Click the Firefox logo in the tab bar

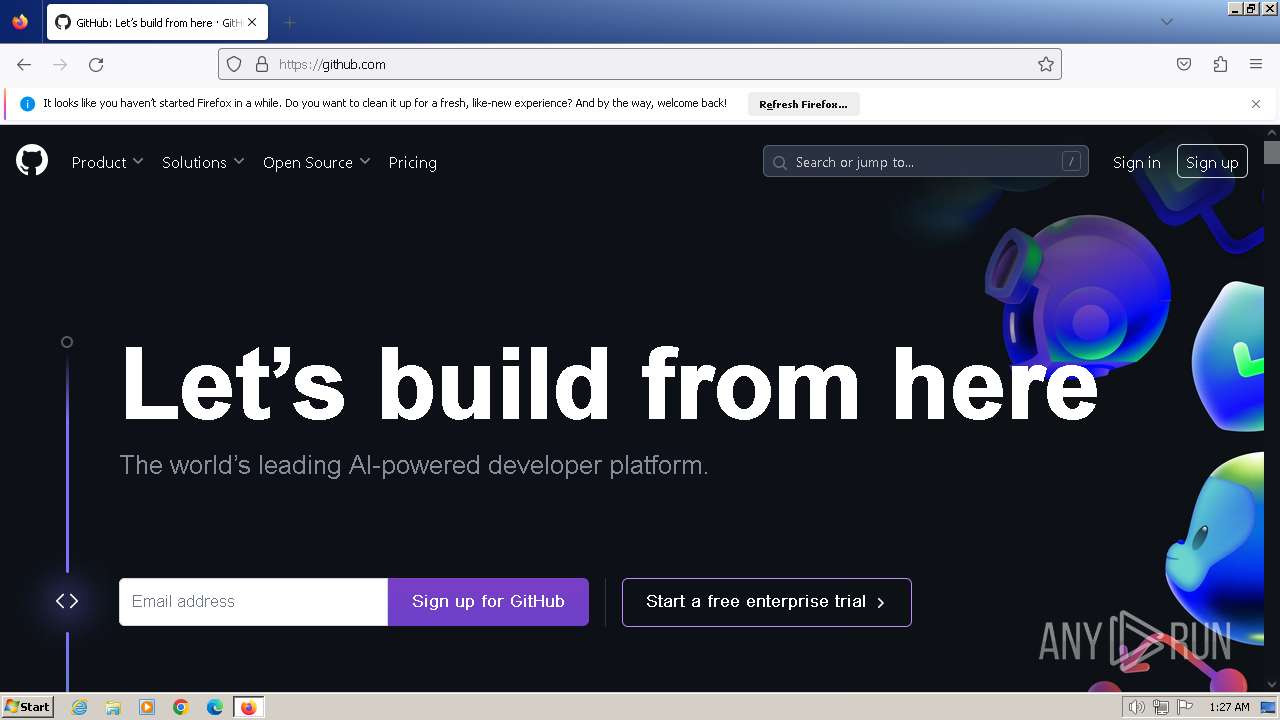[x=20, y=21]
